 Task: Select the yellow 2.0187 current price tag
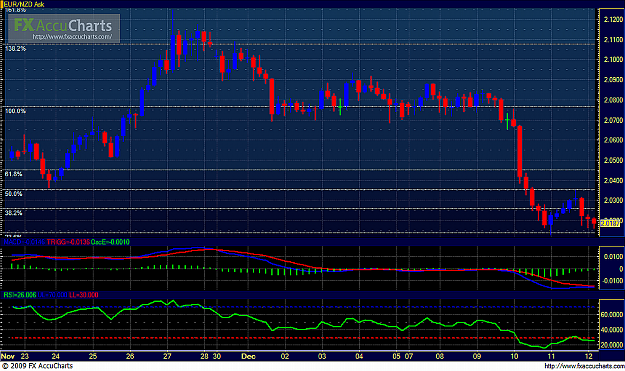tap(610, 224)
